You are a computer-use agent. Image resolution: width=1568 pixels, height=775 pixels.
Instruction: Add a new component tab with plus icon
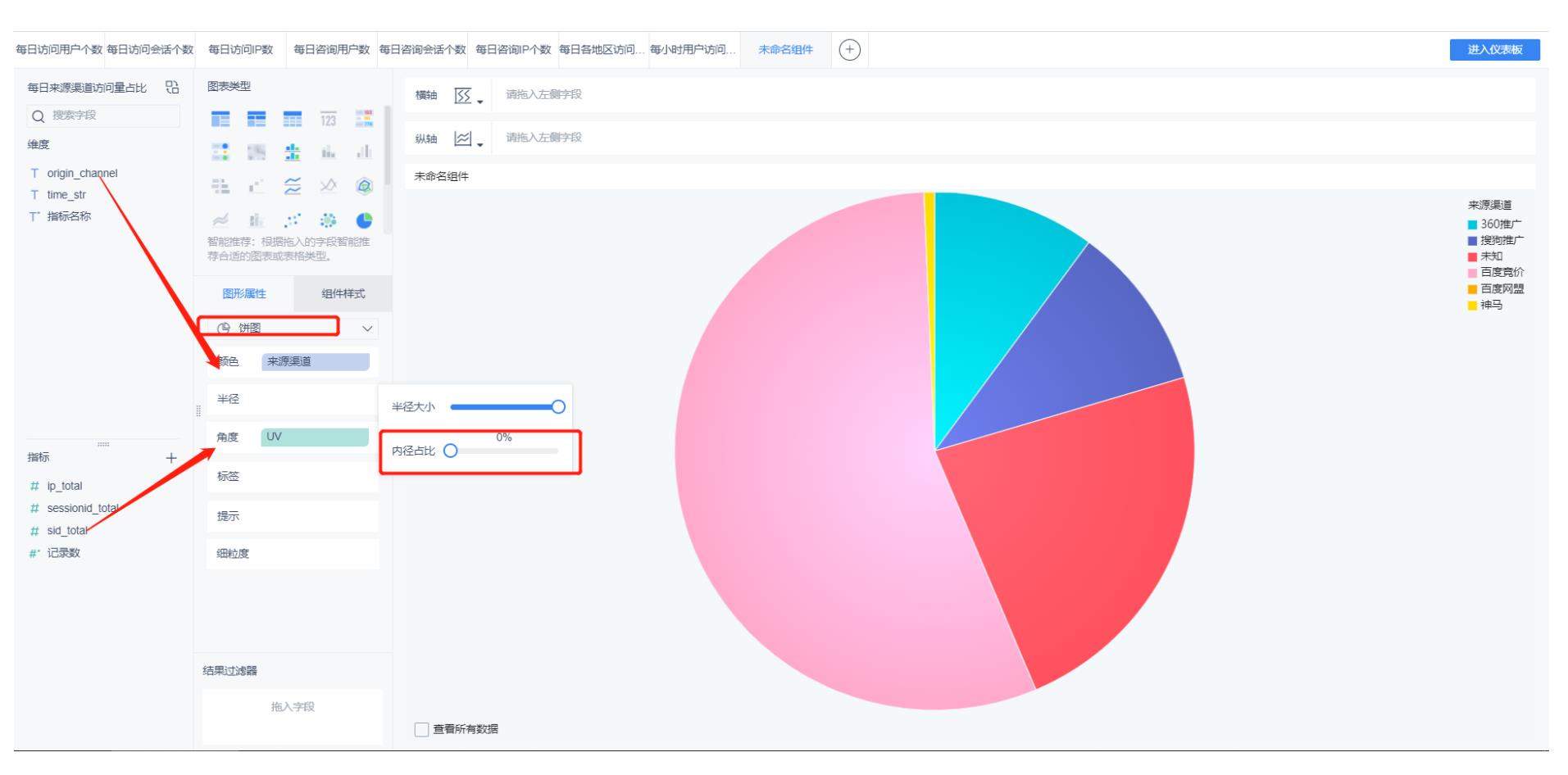(850, 50)
